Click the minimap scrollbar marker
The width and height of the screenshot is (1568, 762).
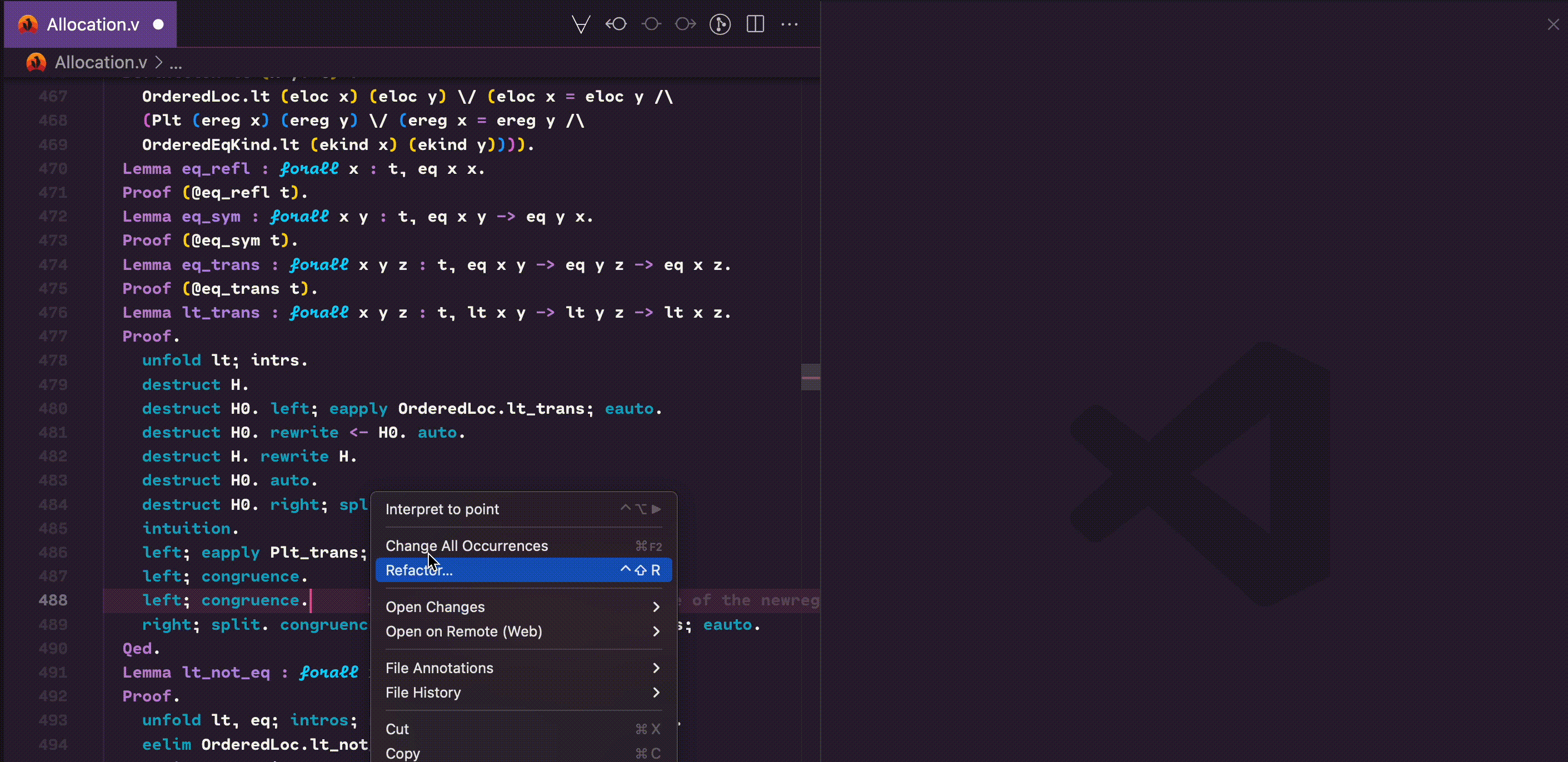pyautogui.click(x=810, y=377)
